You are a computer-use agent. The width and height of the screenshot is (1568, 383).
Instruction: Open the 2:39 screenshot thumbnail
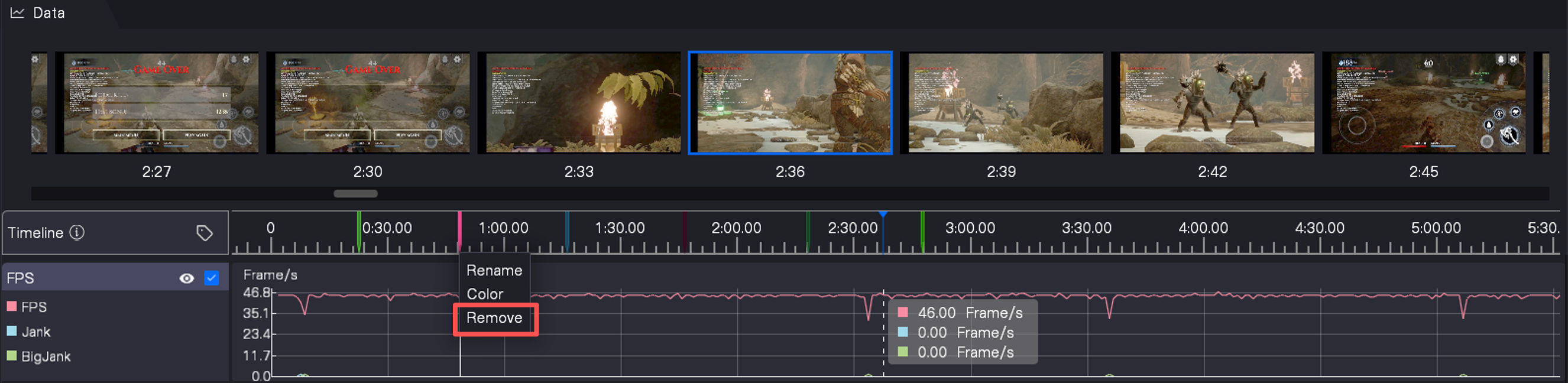coord(1002,103)
